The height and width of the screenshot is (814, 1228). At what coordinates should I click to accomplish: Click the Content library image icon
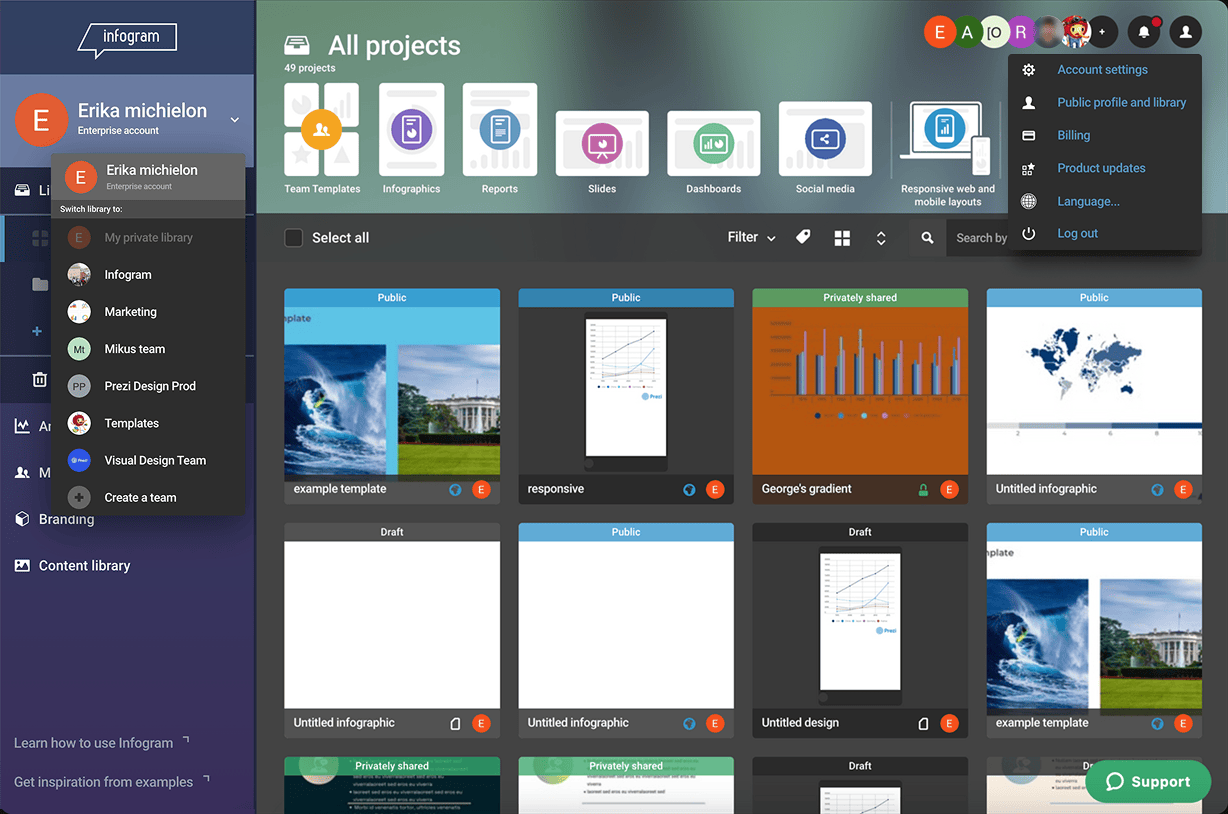tap(22, 565)
